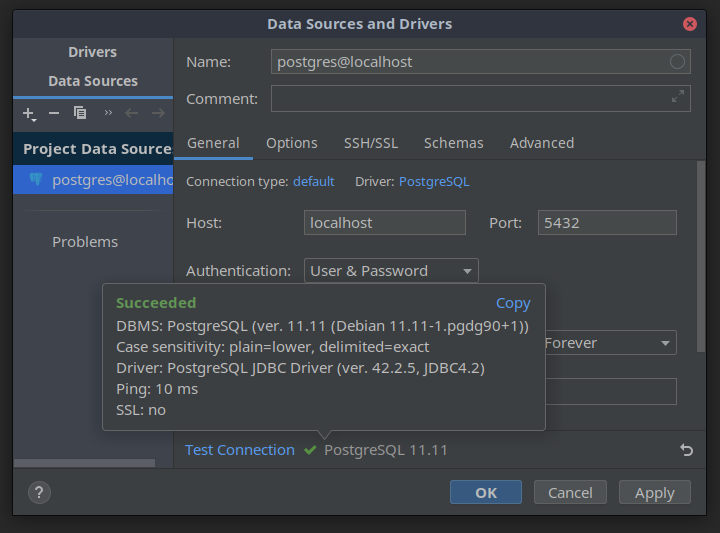Screen dimensions: 720x533
Task: Select postgres@localhost data source in list
Action: pyautogui.click(x=93, y=180)
